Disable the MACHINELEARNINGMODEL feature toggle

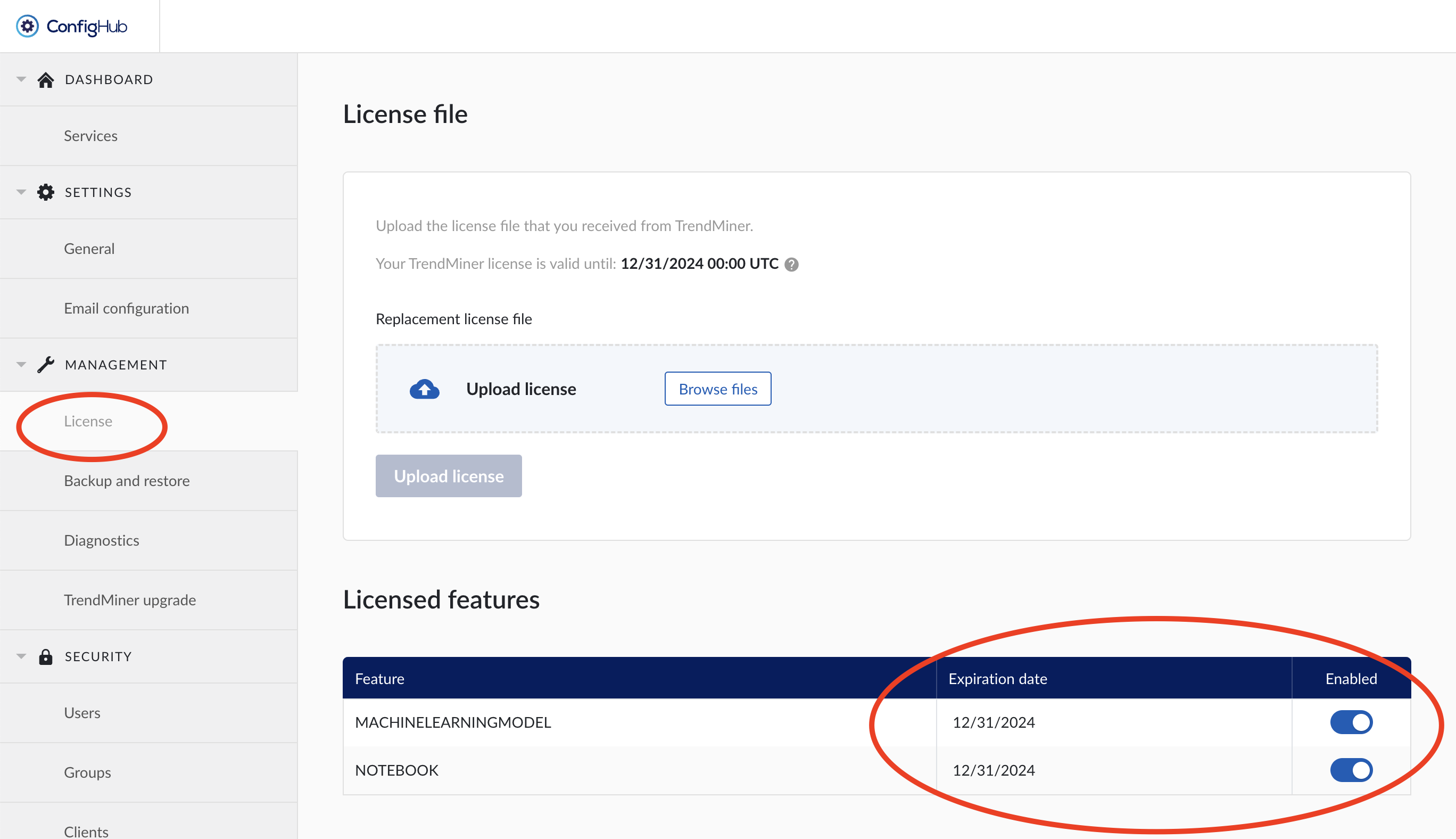pyautogui.click(x=1351, y=722)
